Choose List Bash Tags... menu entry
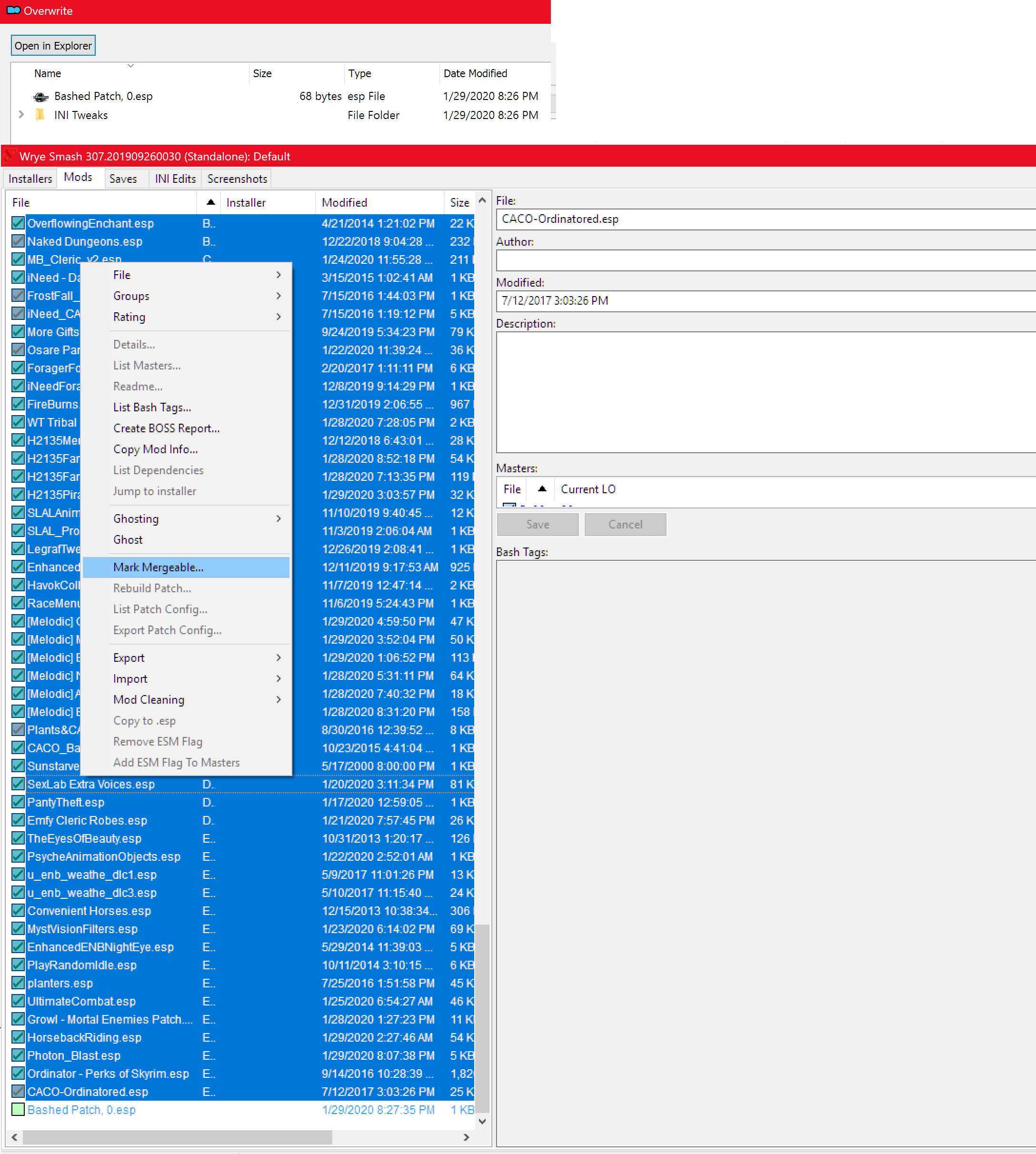This screenshot has width=1036, height=1154. pos(186,408)
